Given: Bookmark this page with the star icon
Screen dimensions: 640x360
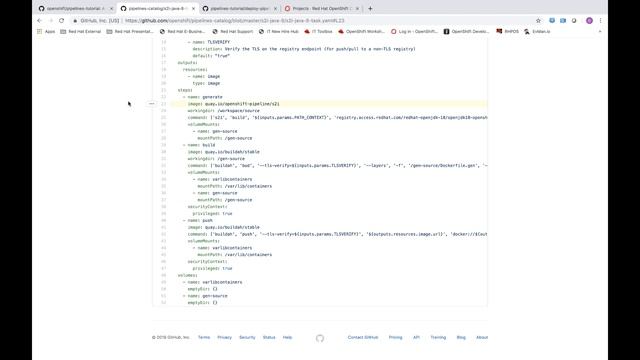Looking at the screenshot, I should [538, 20].
